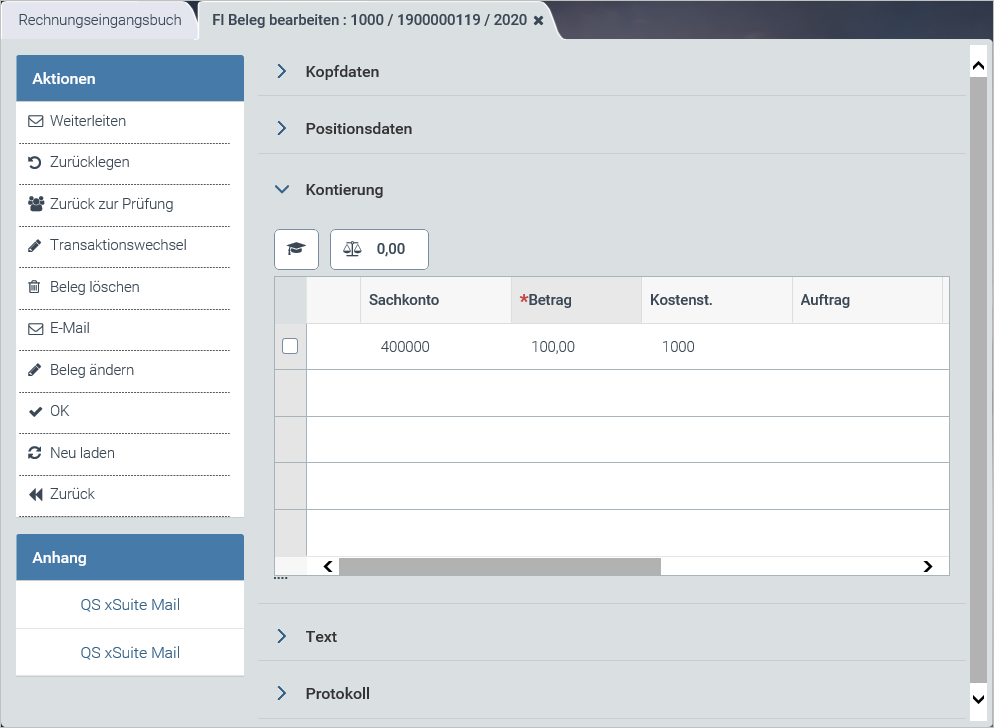Expand the Positionsdaten section
The image size is (994, 728).
click(x=282, y=129)
